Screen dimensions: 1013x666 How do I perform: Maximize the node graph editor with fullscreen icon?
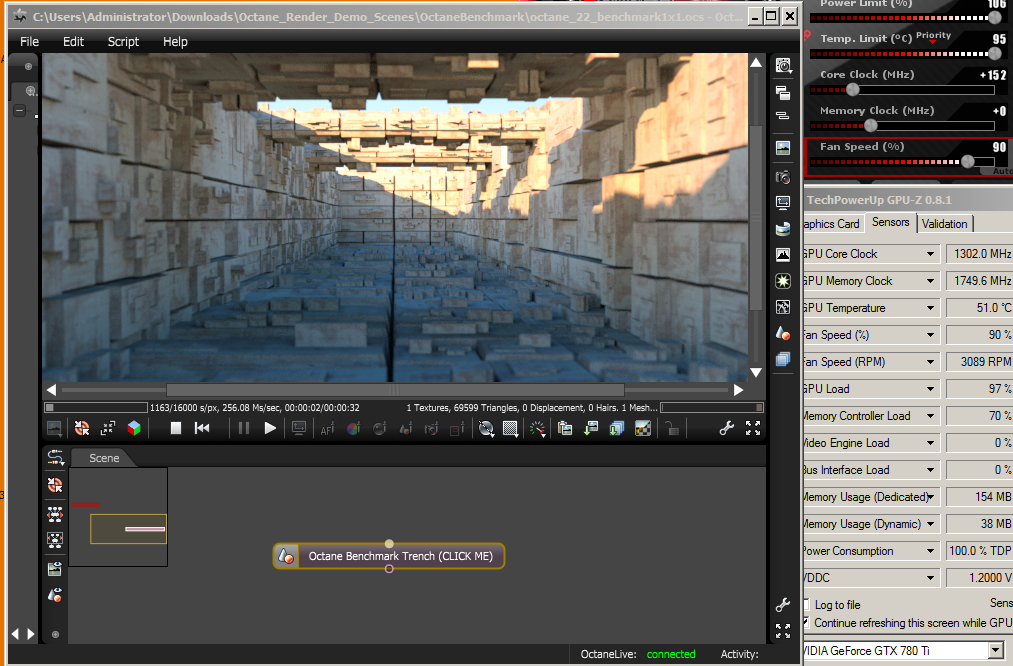[783, 630]
